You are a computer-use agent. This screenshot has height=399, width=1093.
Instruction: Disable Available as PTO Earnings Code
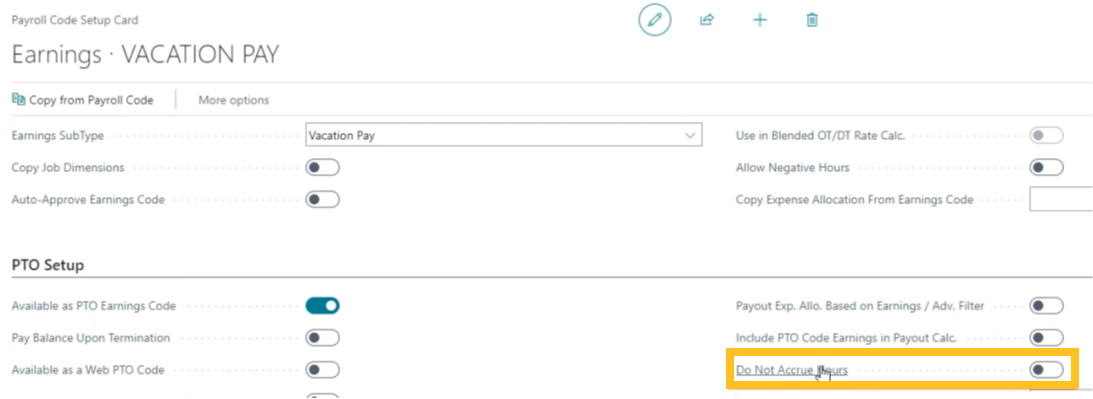tap(323, 306)
